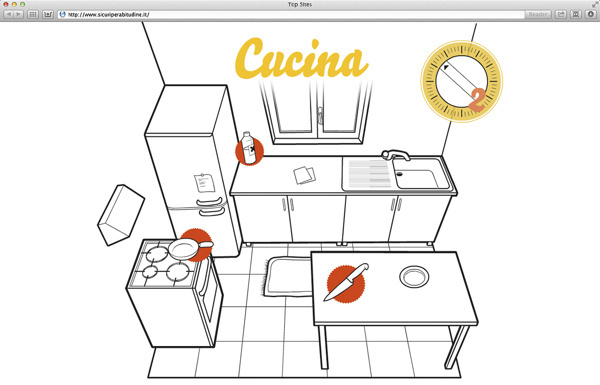Click the sink drain in the basin

click(x=399, y=174)
